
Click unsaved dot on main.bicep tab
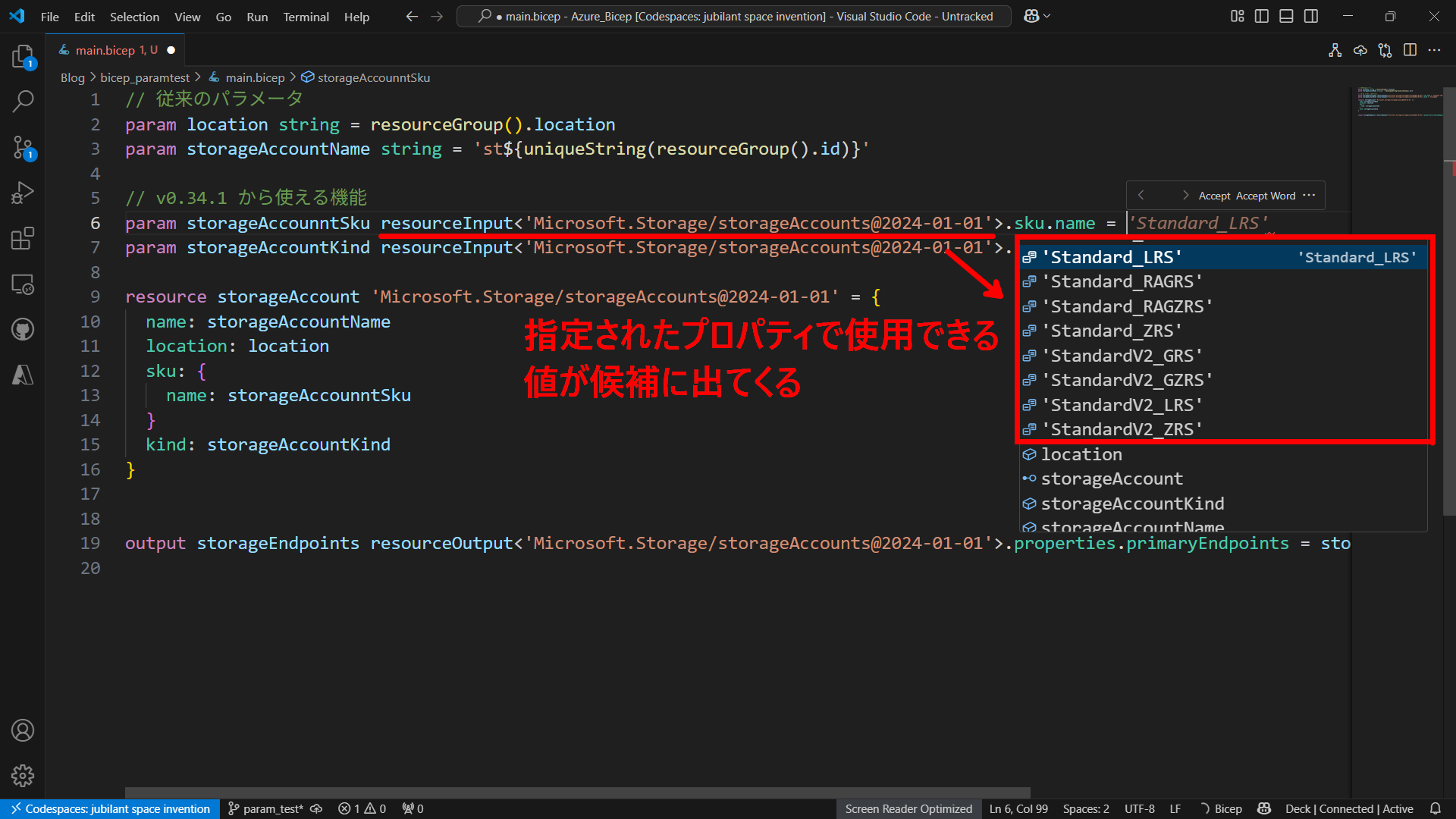pyautogui.click(x=171, y=50)
